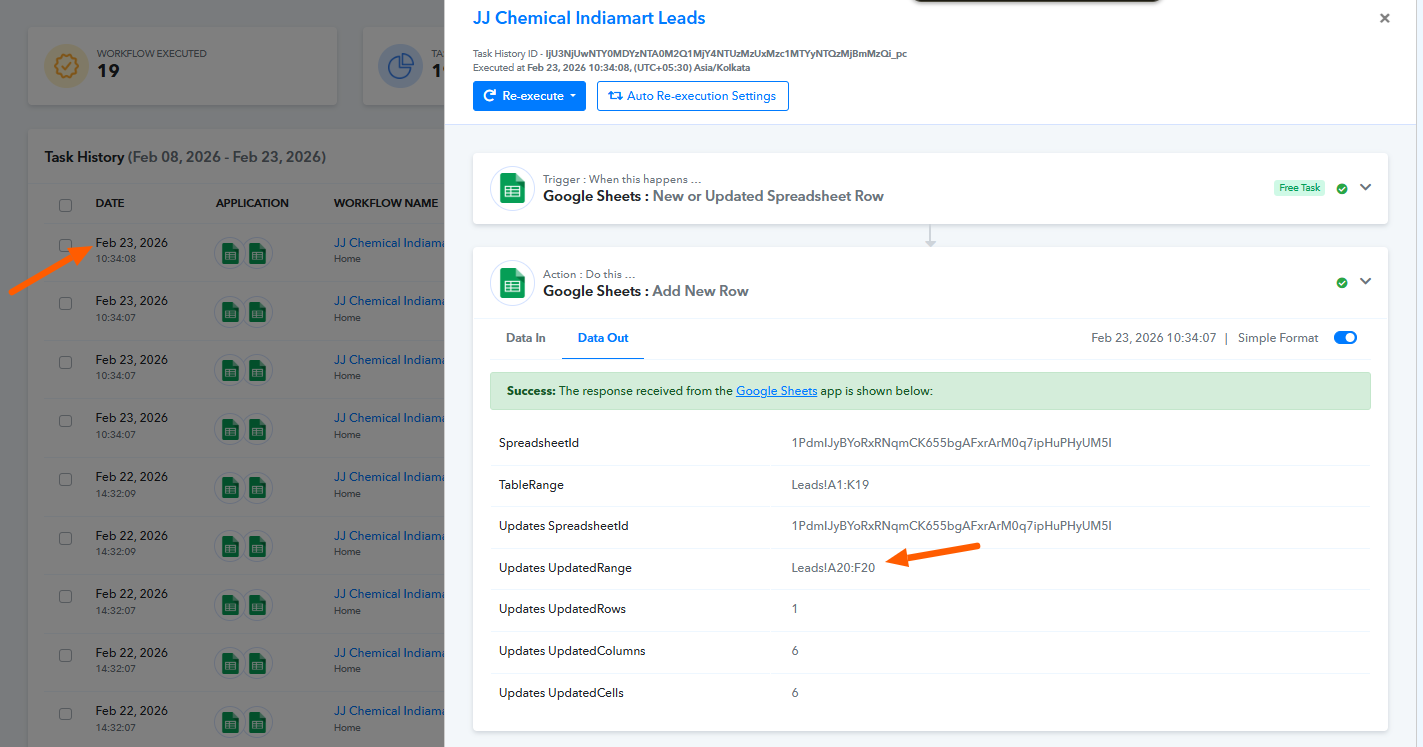Click the Updates UpdatedColumns value 6

coord(795,651)
